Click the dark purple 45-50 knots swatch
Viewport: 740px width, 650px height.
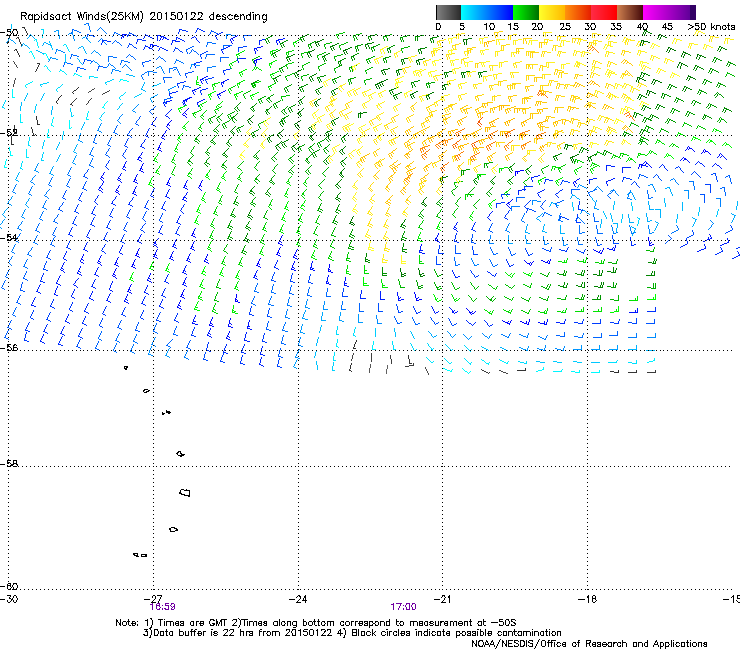pyautogui.click(x=682, y=12)
